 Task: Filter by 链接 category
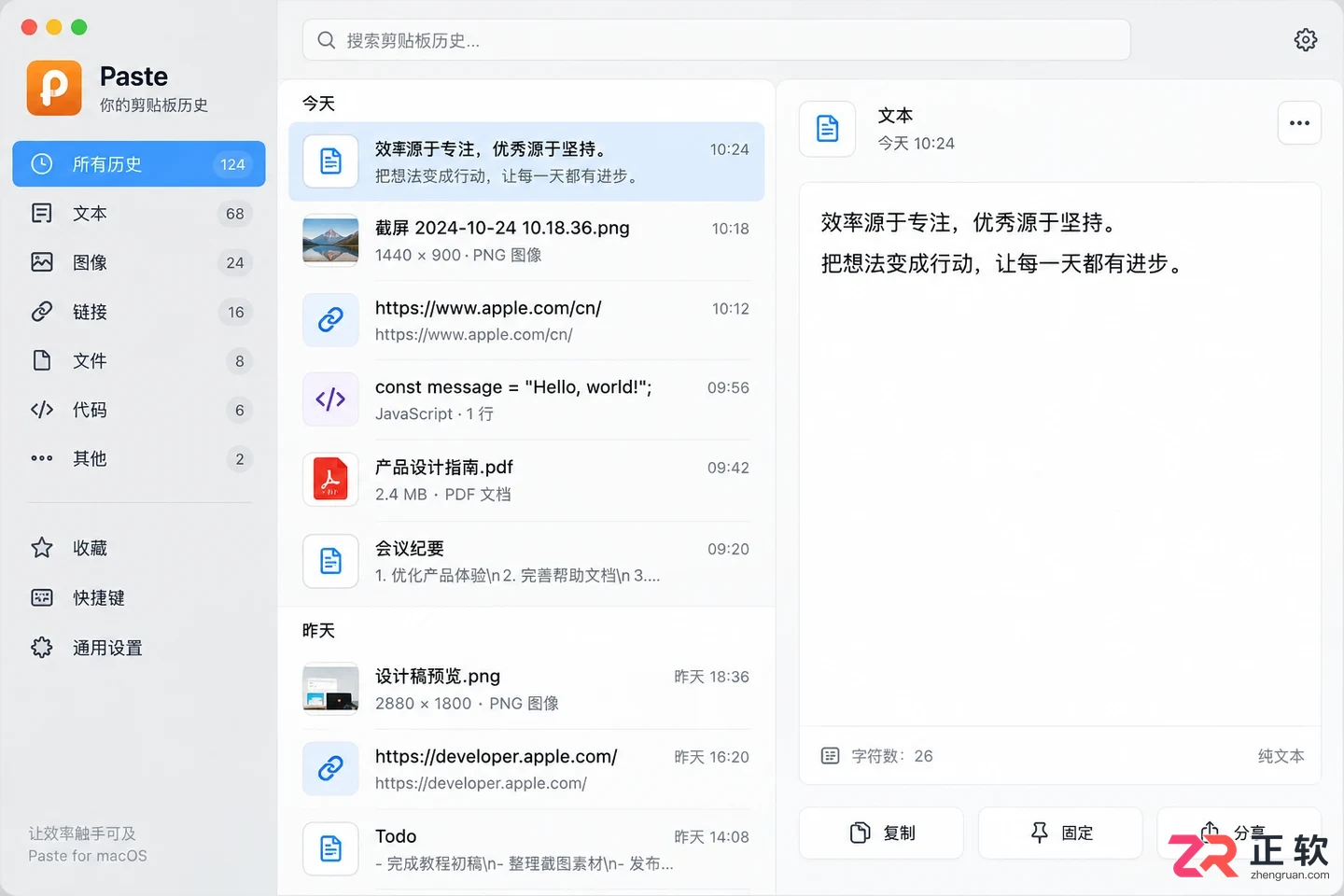(x=139, y=312)
